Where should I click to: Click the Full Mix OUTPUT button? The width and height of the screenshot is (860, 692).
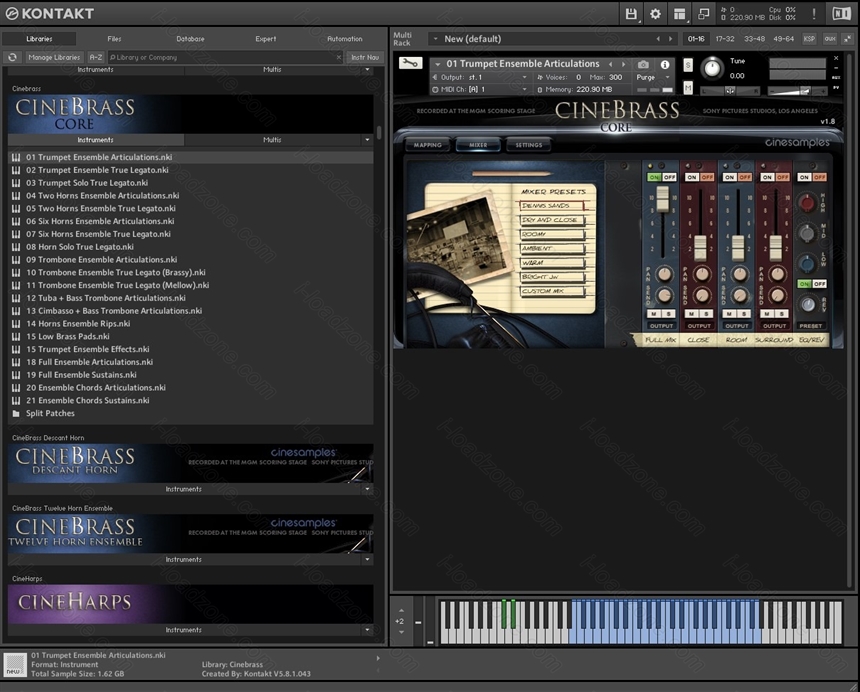coord(661,326)
